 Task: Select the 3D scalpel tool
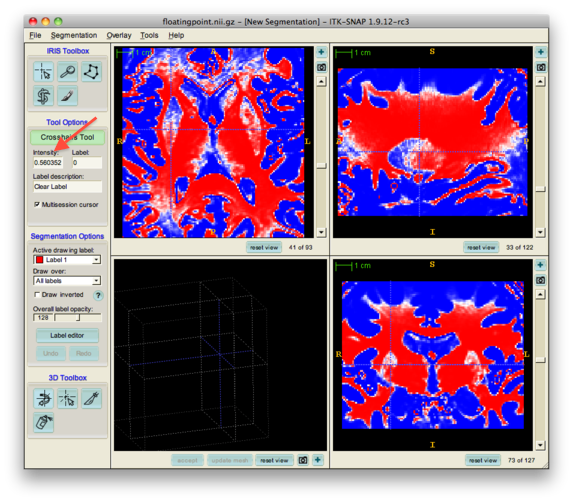tap(91, 398)
